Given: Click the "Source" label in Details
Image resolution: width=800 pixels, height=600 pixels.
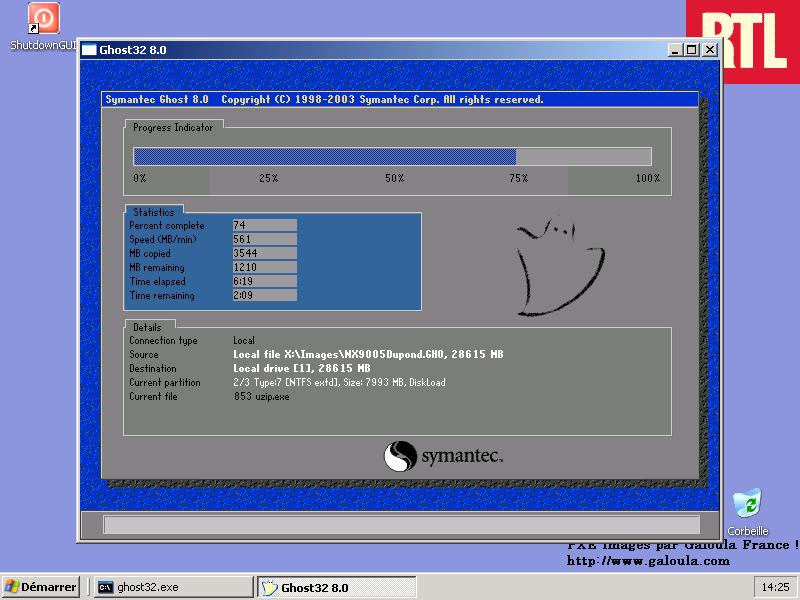Looking at the screenshot, I should click(x=144, y=354).
